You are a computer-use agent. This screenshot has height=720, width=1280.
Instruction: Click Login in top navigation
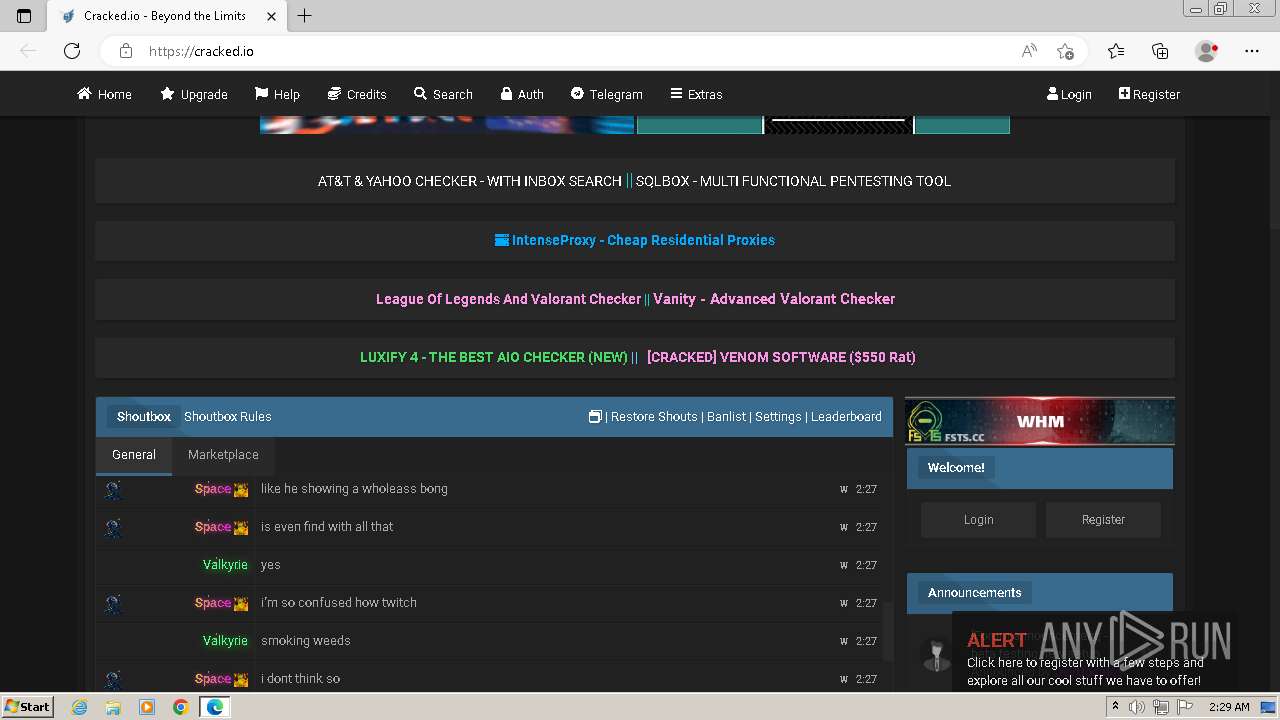coord(1069,94)
